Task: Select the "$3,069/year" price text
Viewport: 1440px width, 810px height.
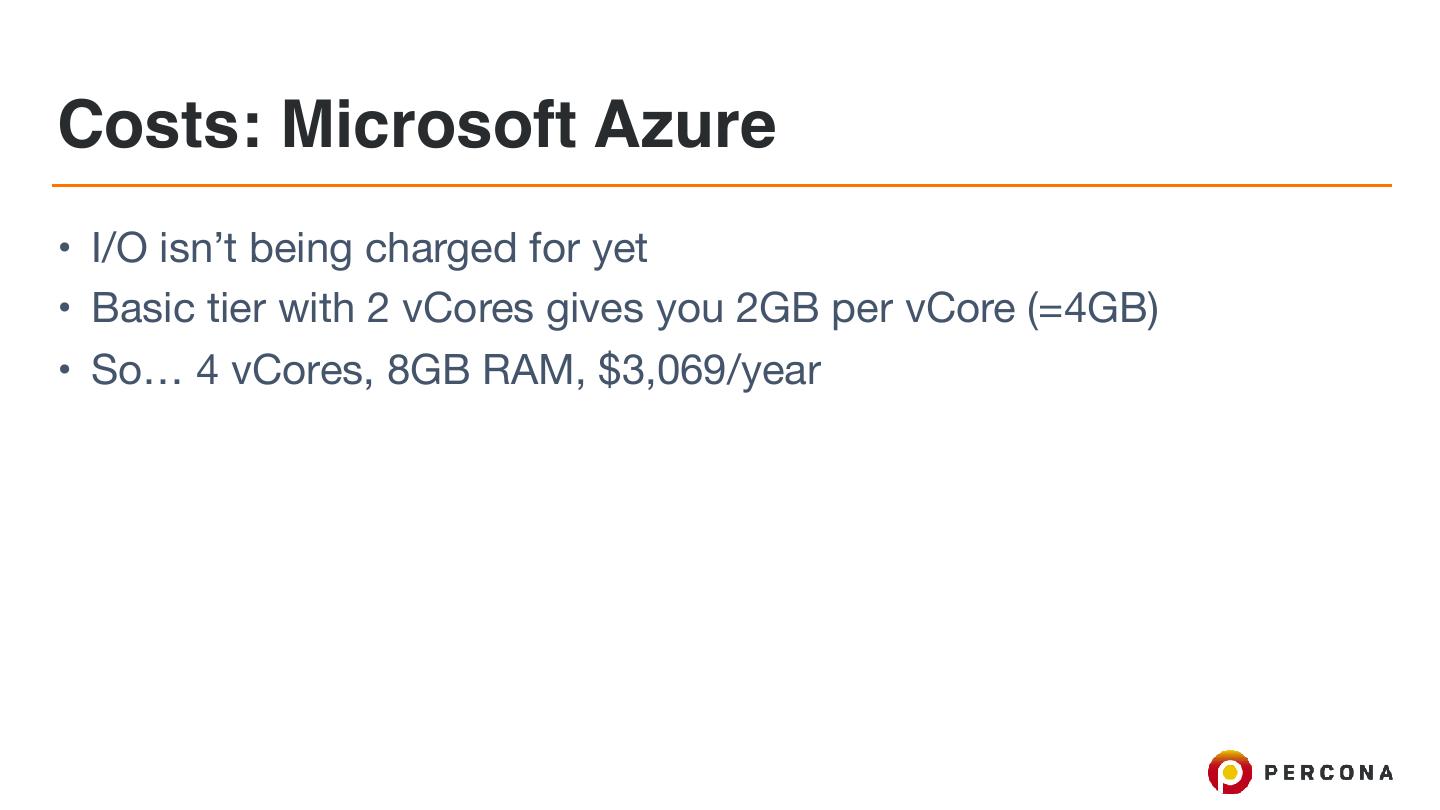Action: [x=708, y=370]
